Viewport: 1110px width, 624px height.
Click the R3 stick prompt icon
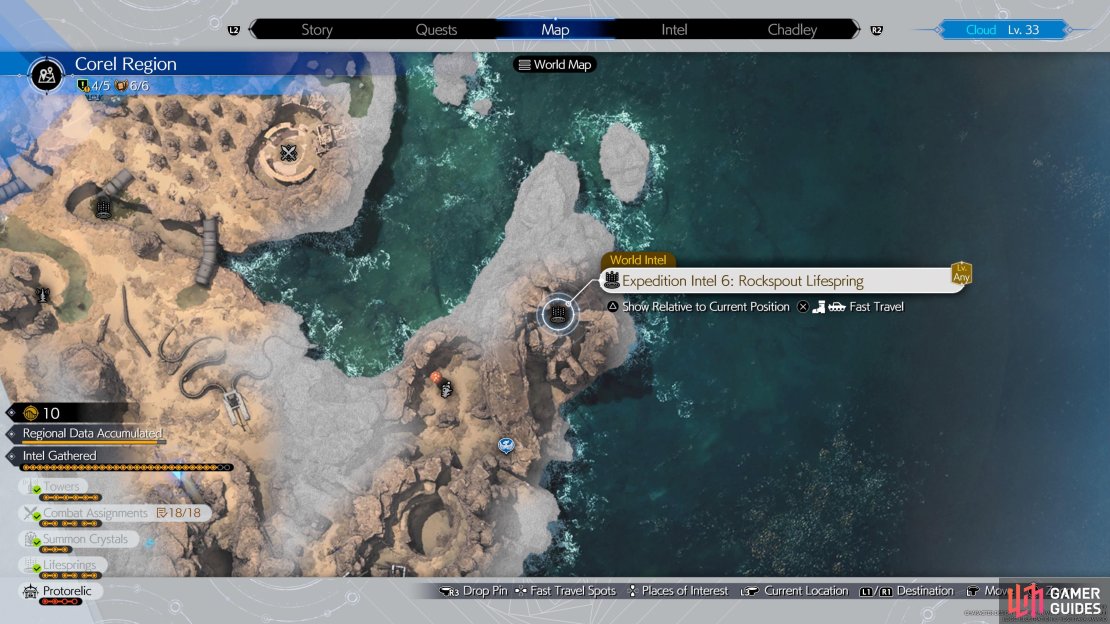[450, 591]
